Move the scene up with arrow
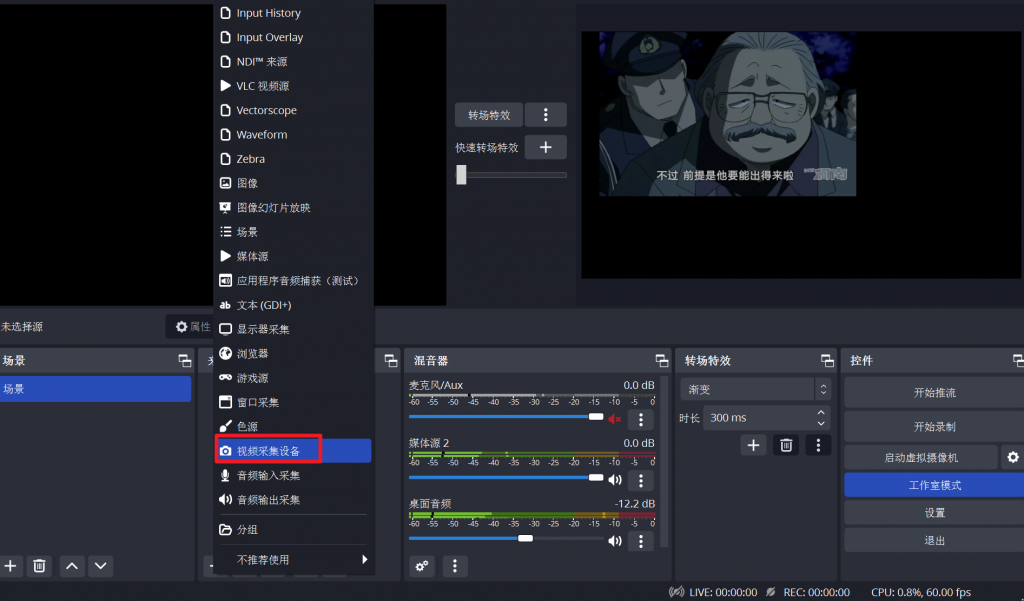This screenshot has height=601, width=1024. point(72,566)
